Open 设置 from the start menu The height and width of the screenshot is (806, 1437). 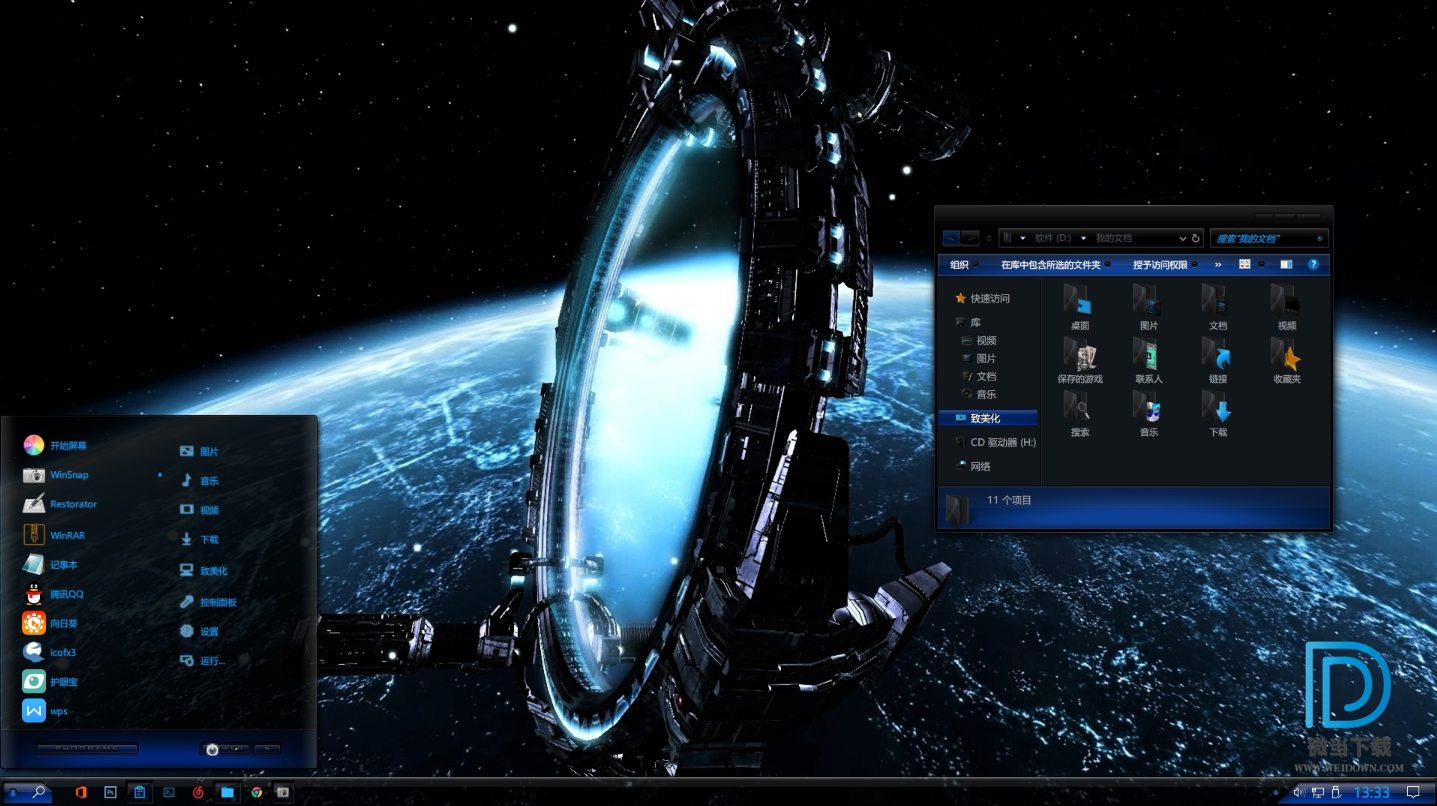click(199, 632)
